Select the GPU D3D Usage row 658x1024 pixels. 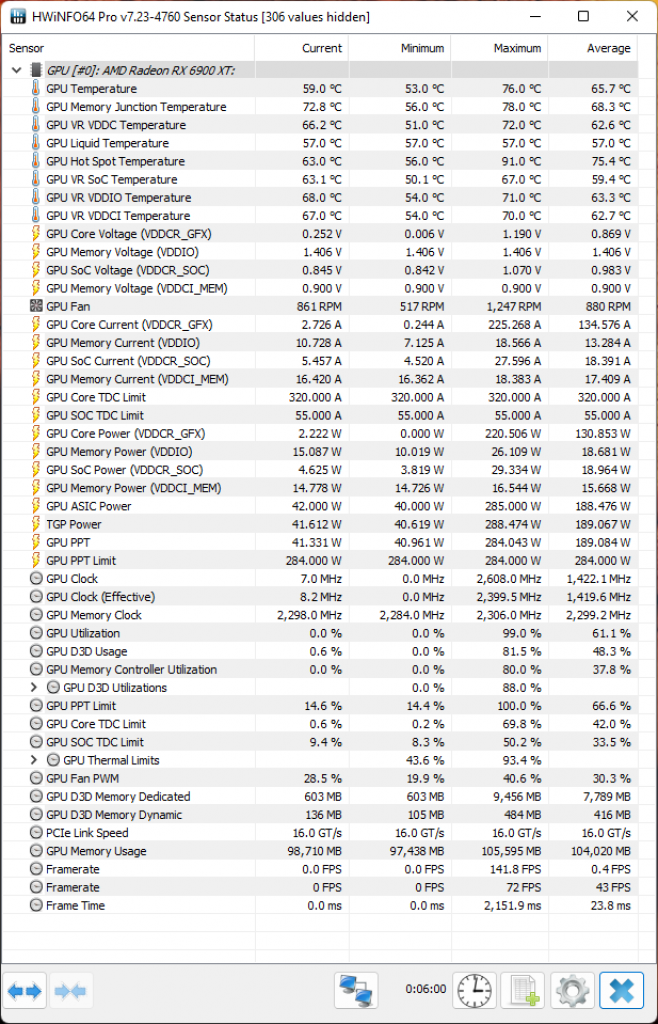(x=320, y=652)
